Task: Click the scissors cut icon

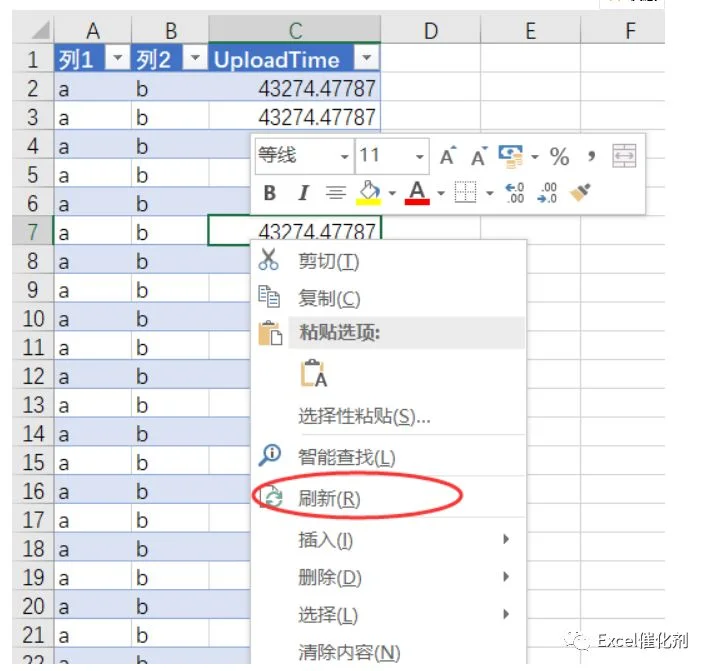Action: coord(268,260)
